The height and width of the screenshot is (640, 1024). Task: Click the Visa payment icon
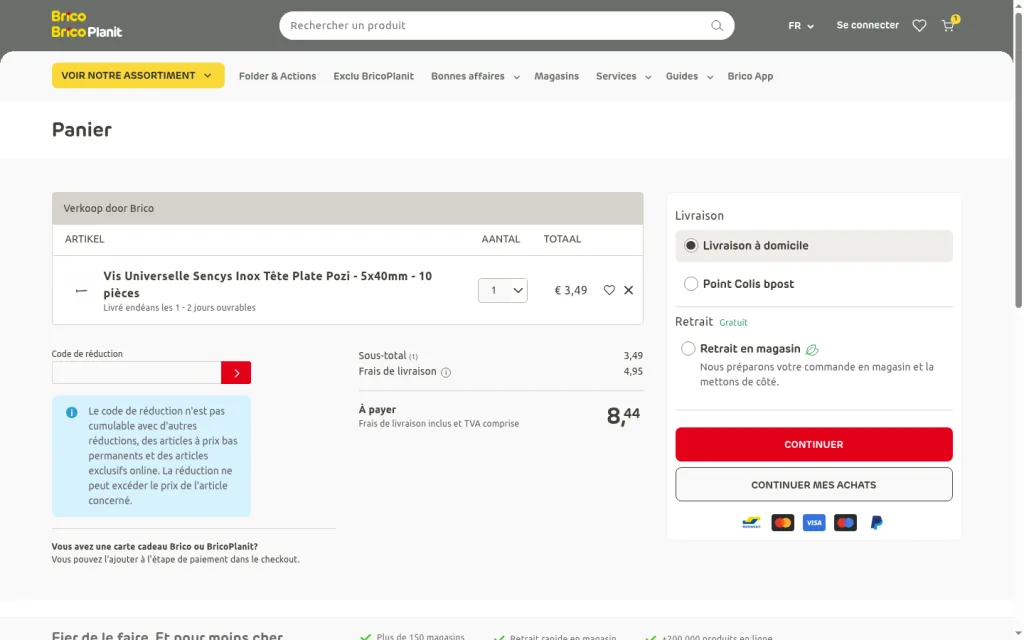814,522
